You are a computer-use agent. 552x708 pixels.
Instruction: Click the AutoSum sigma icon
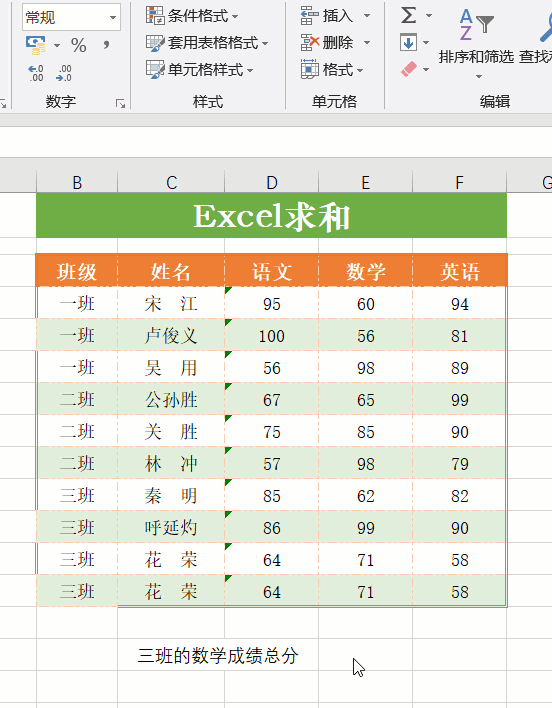click(408, 15)
